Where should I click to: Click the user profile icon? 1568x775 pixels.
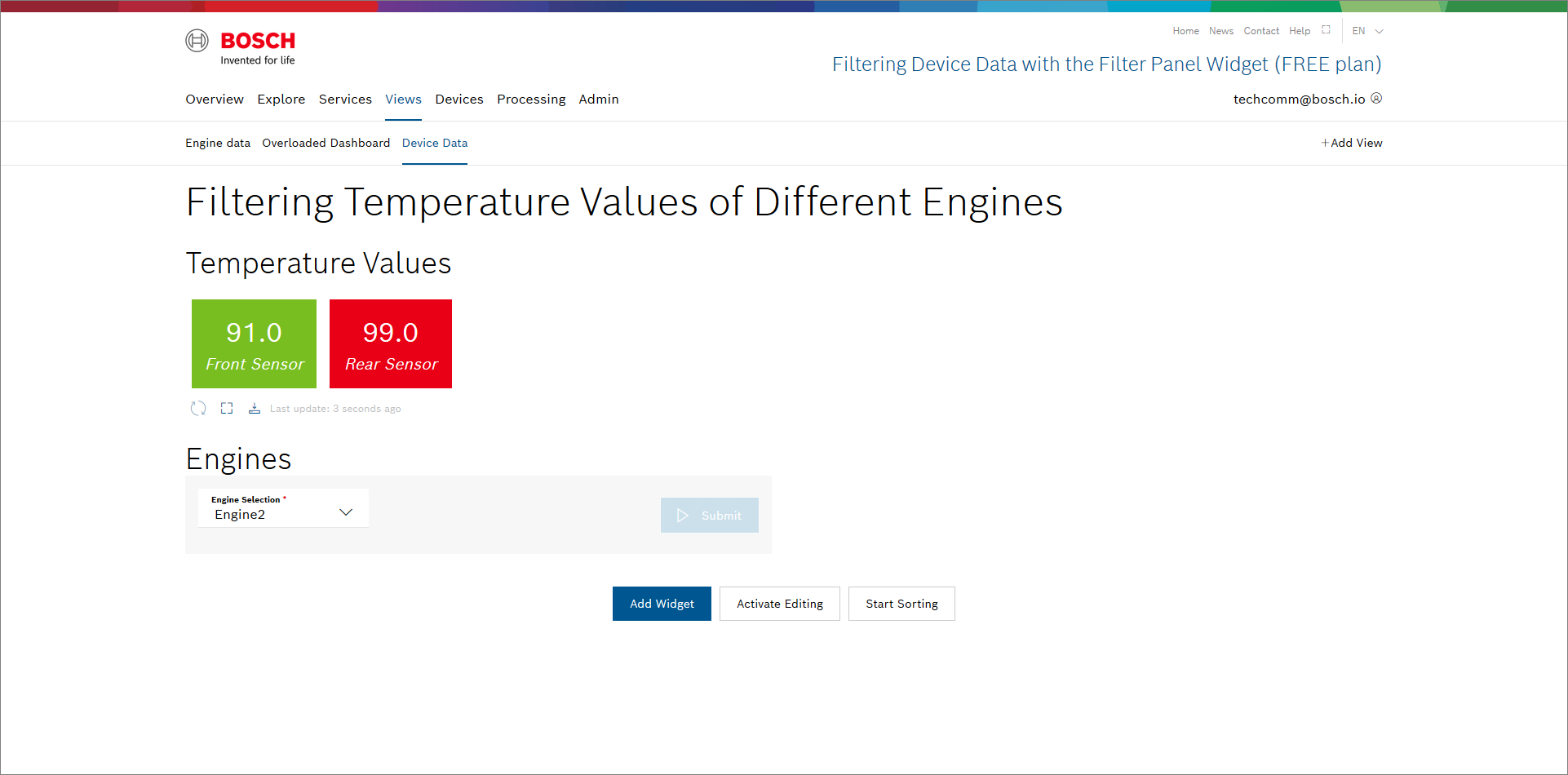pos(1376,99)
